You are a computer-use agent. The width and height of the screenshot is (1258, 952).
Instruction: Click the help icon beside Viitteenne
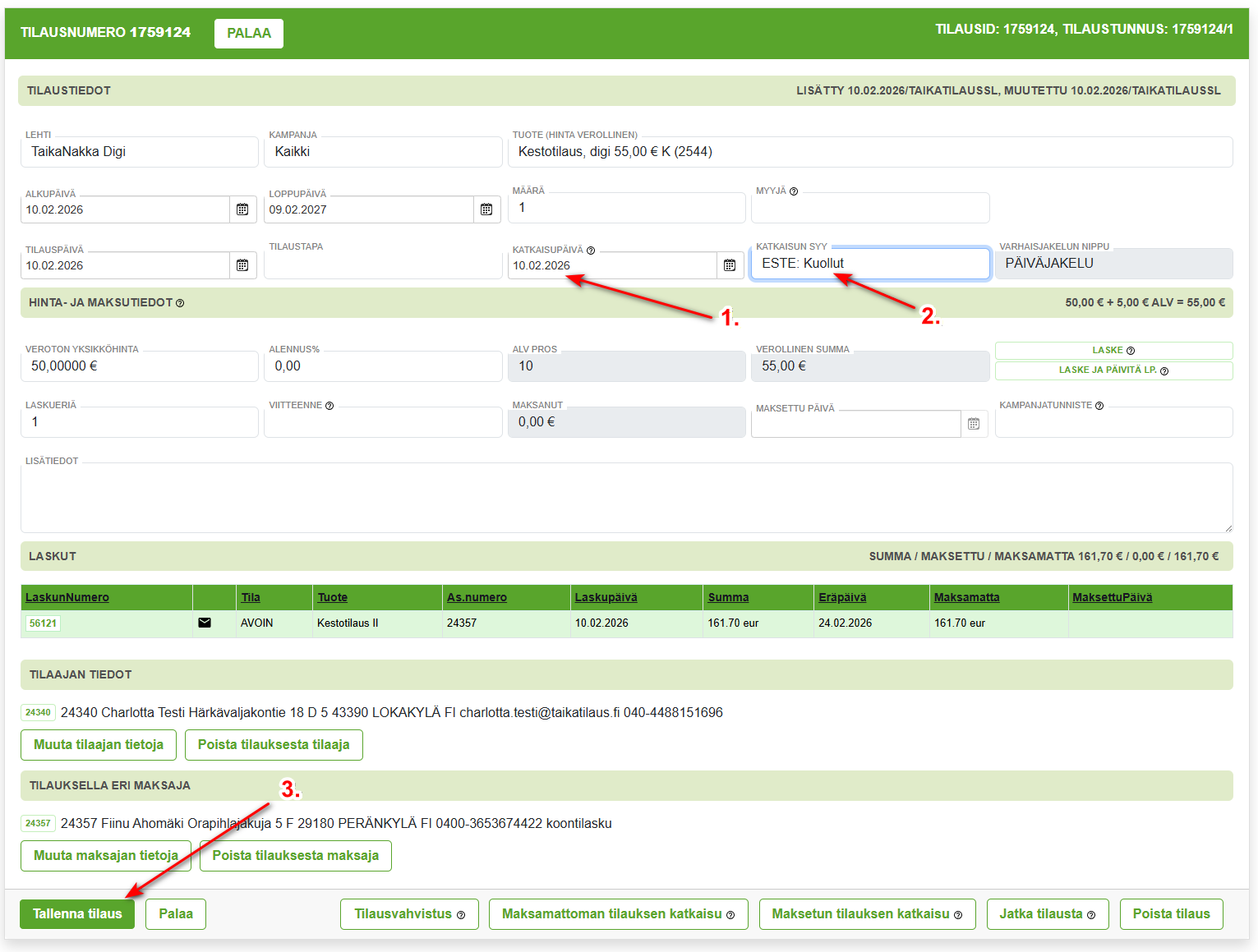329,406
